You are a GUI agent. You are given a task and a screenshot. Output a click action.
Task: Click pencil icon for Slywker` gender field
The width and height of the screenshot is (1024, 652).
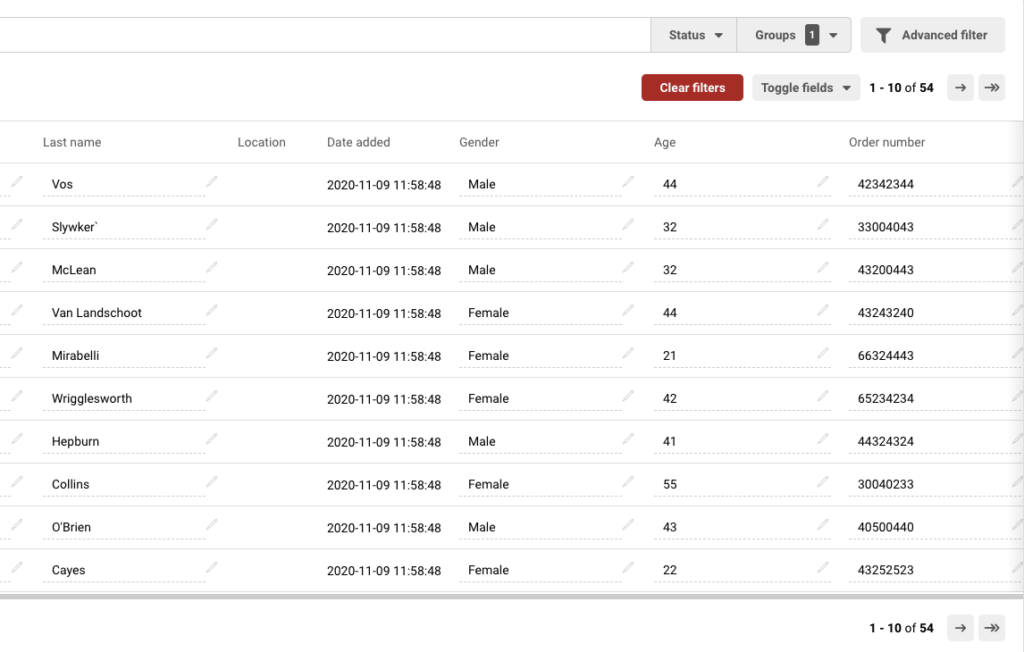[628, 225]
